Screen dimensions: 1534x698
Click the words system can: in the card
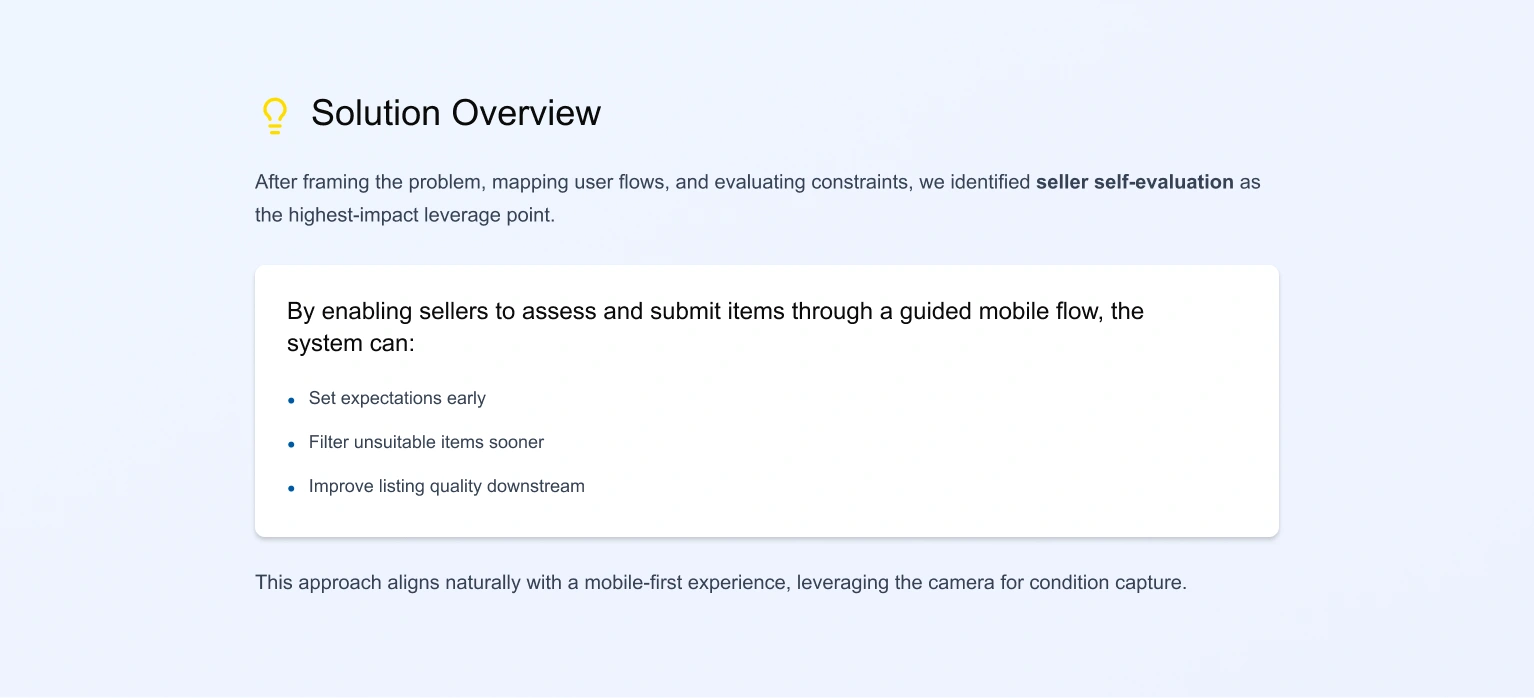(351, 343)
